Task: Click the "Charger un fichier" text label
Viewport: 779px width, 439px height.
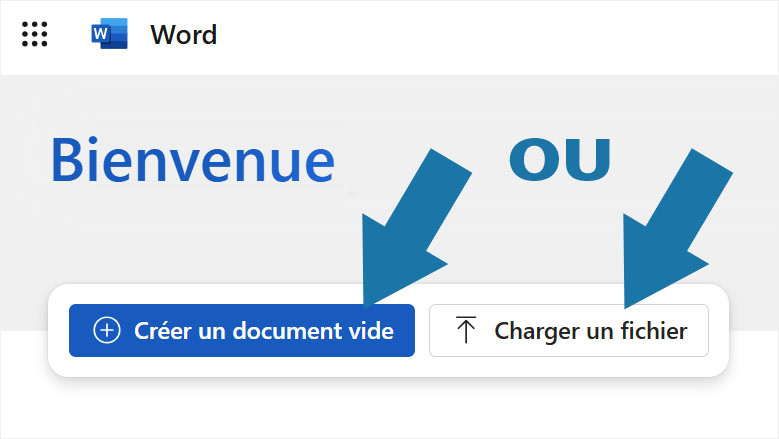Action: [590, 331]
